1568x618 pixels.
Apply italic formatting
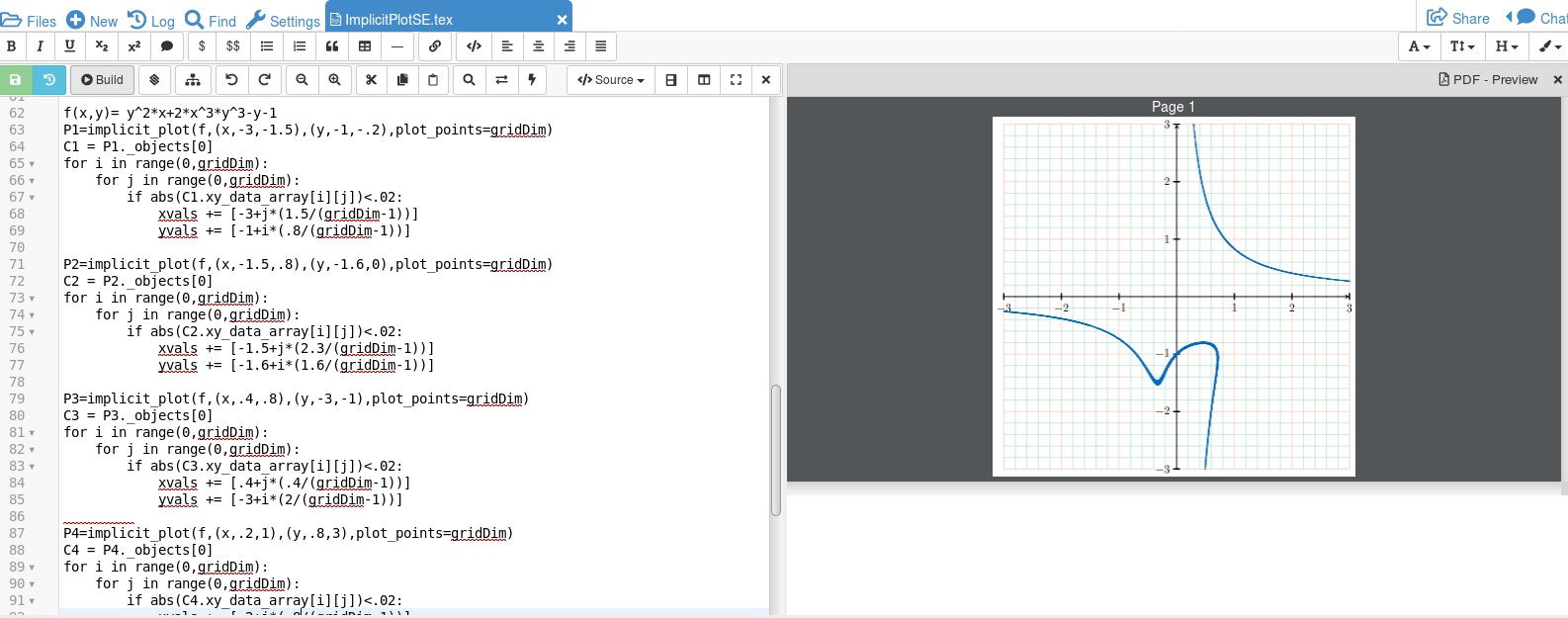click(x=40, y=45)
